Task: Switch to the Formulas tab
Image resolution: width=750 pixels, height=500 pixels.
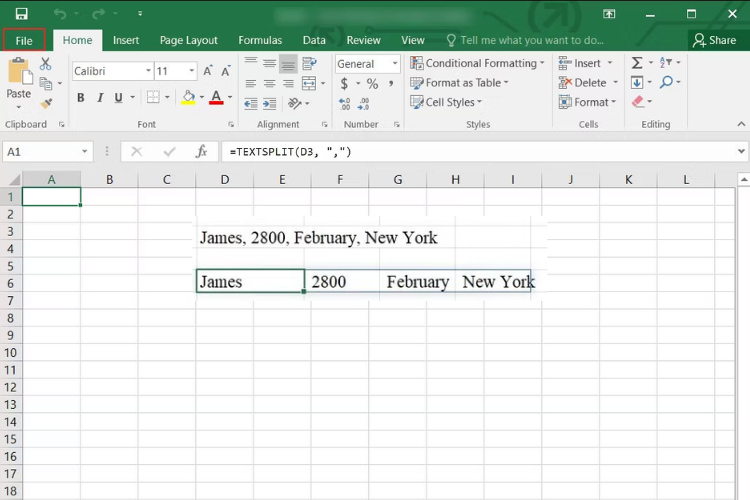Action: point(260,40)
